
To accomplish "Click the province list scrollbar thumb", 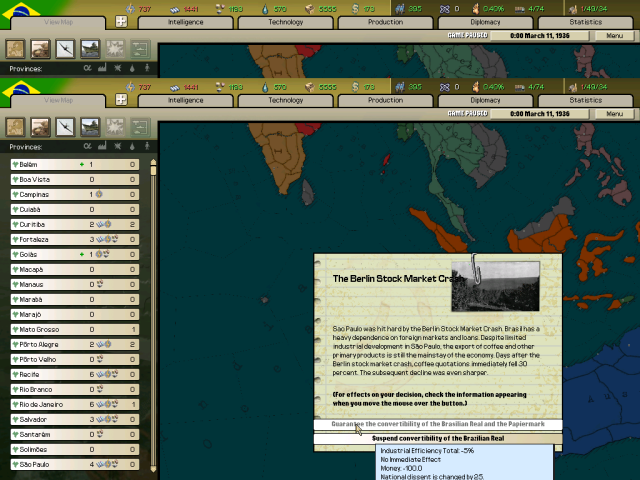I will click(153, 170).
